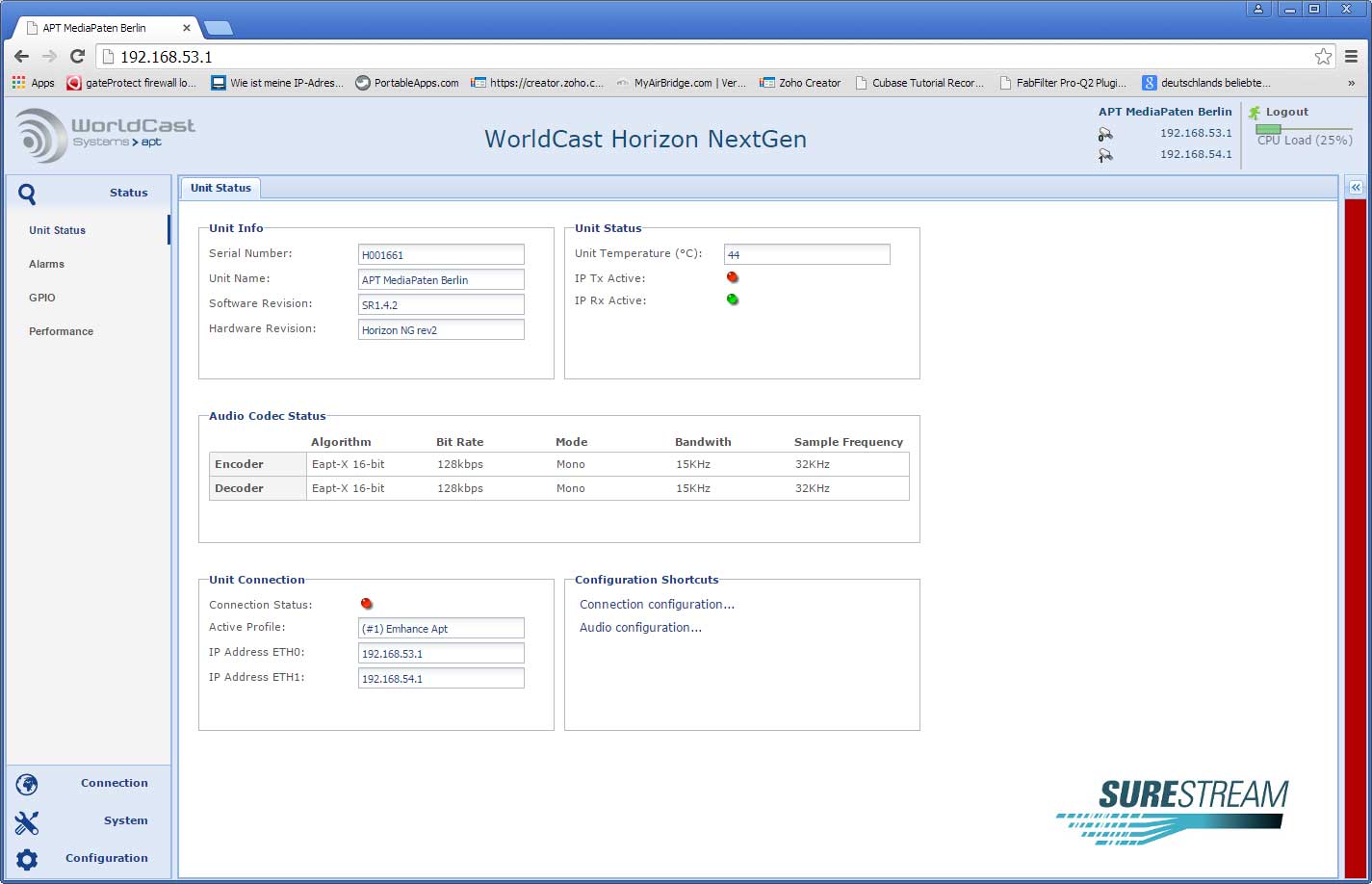Bookmark page using star icon
The image size is (1372, 884).
tap(1324, 57)
